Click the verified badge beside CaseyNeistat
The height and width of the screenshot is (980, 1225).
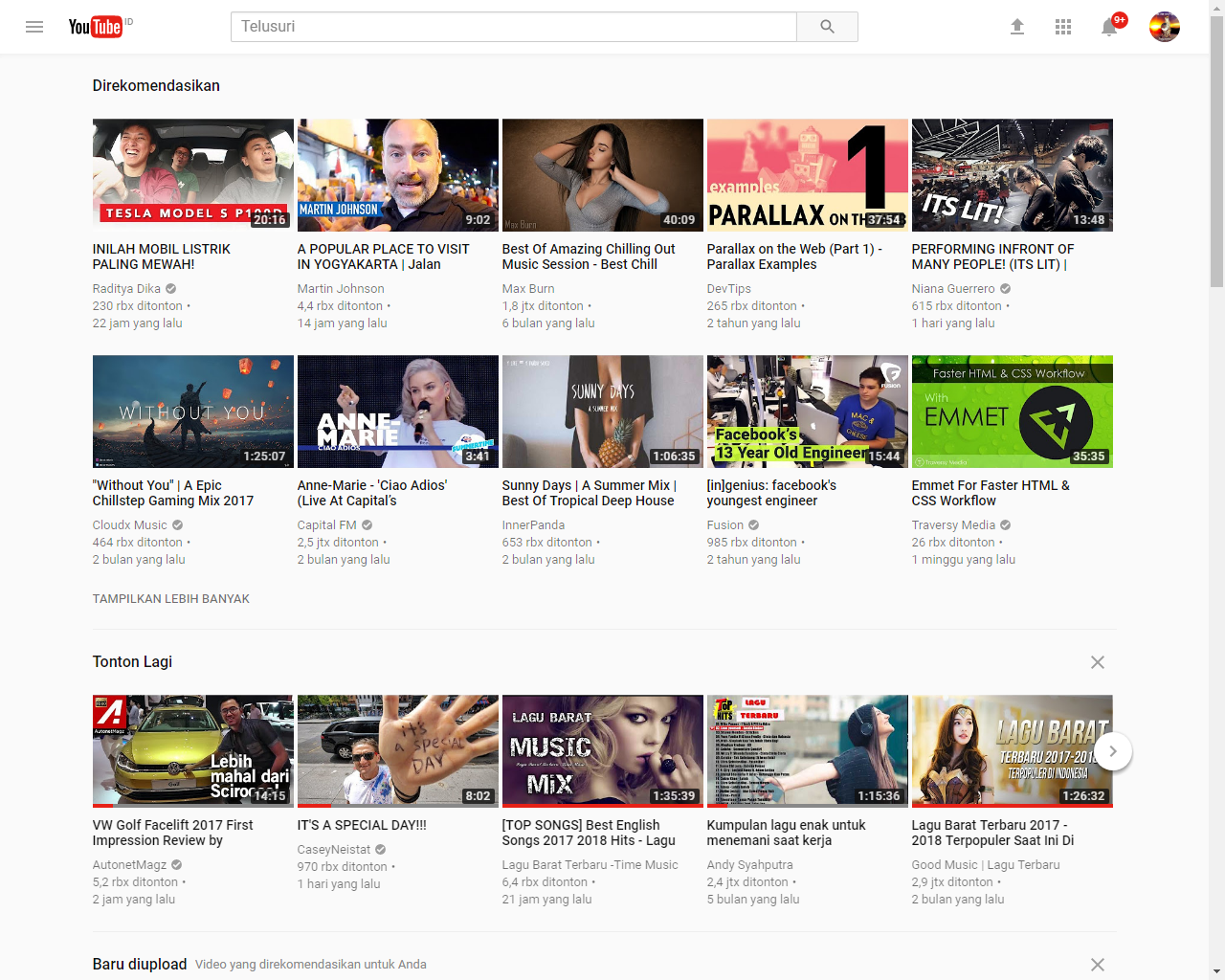(x=379, y=849)
